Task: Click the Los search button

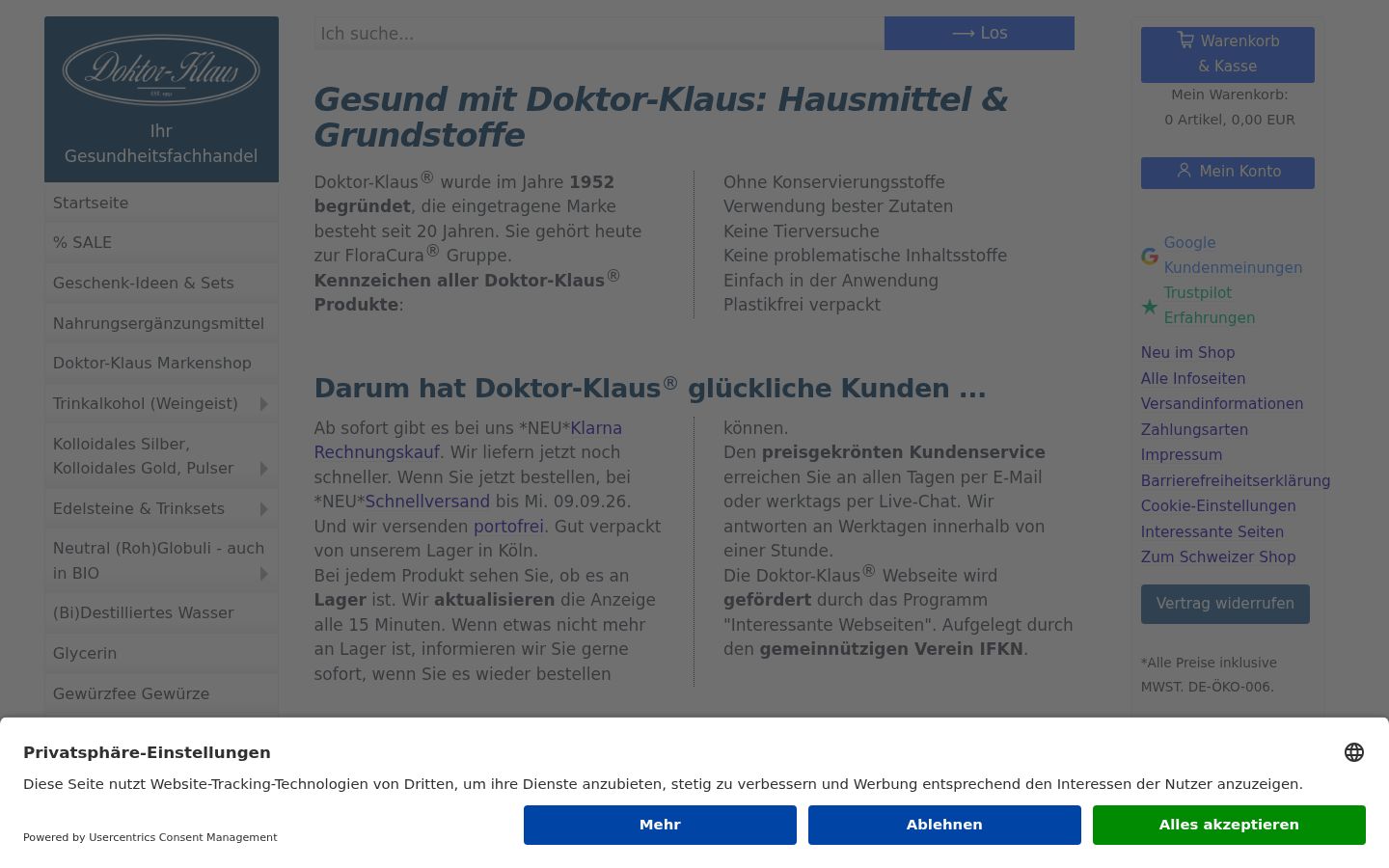Action: (979, 33)
